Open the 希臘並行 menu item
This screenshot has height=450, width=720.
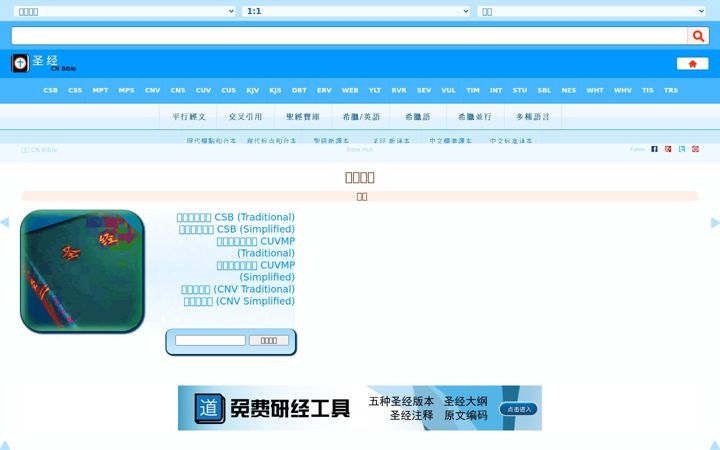(x=475, y=117)
